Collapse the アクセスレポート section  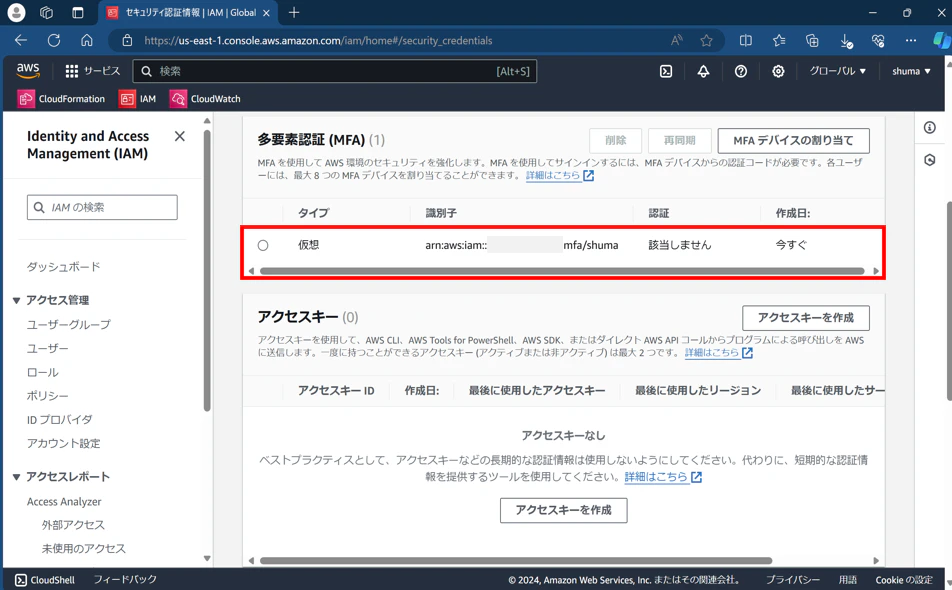pos(16,477)
